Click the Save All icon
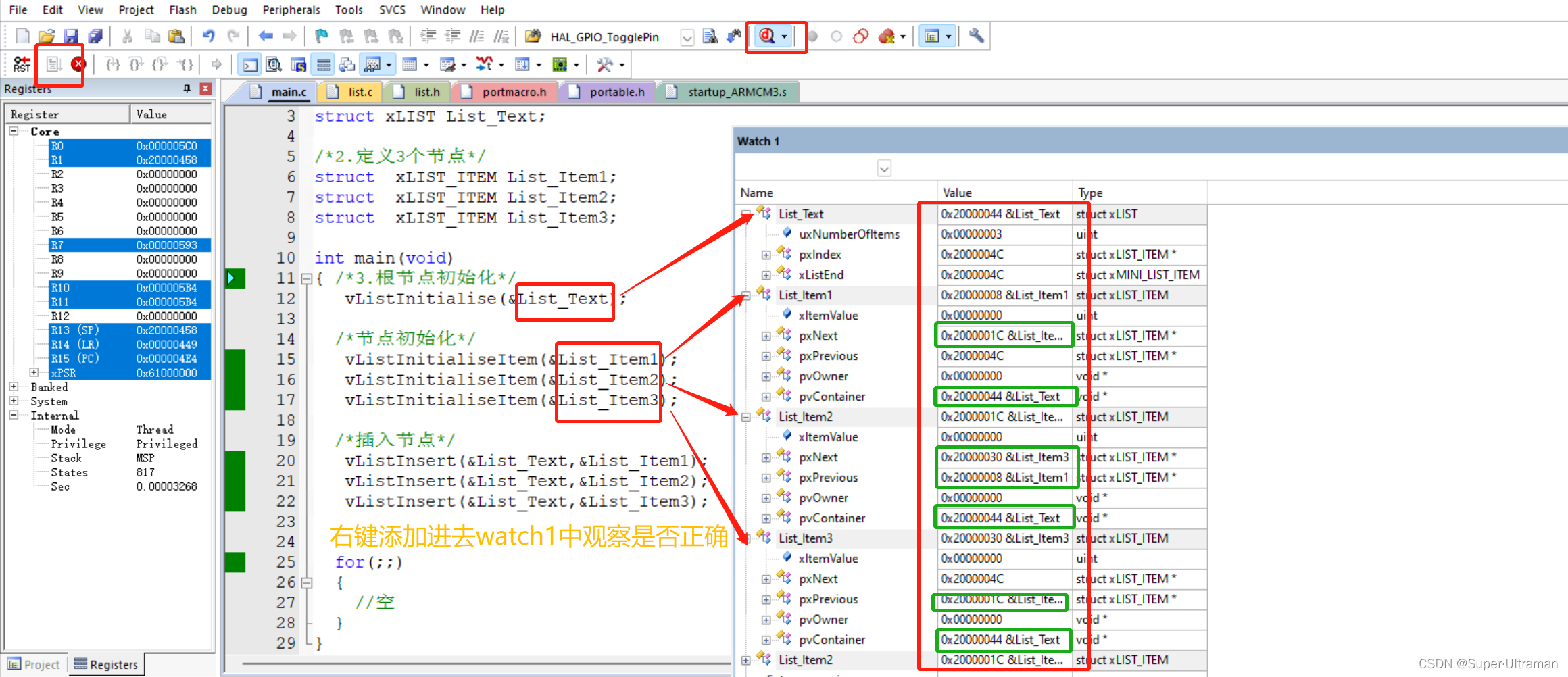This screenshot has width=1568, height=677. [x=95, y=36]
